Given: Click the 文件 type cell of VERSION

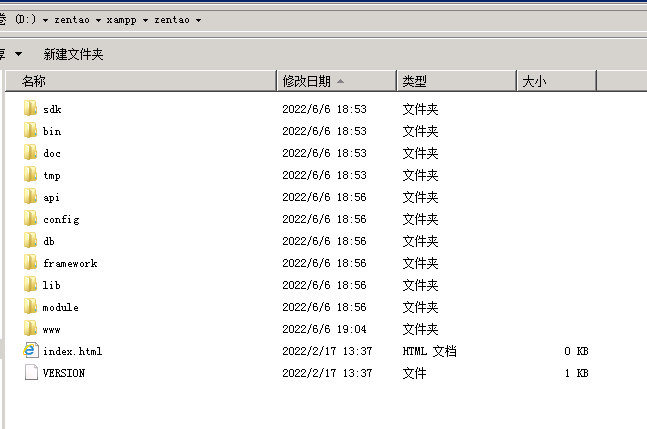Looking at the screenshot, I should (x=414, y=373).
